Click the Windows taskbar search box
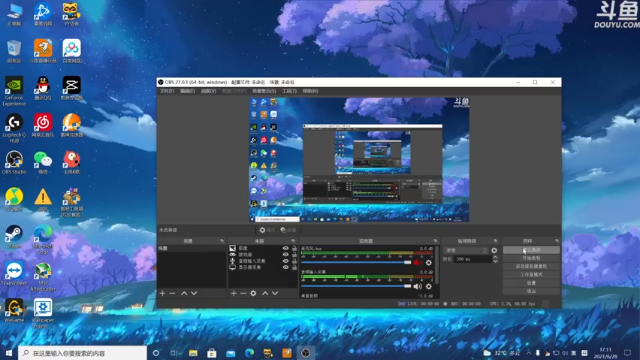640x360 pixels. coord(82,353)
